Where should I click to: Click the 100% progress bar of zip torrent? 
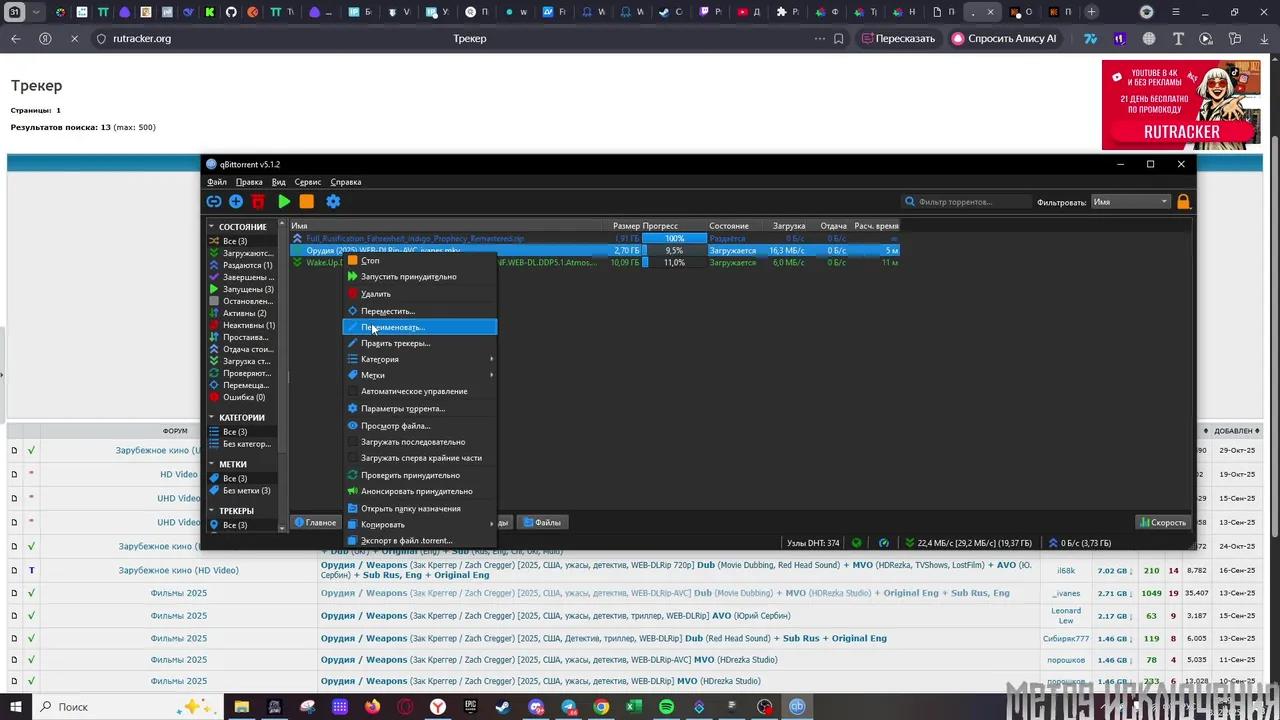(x=674, y=239)
